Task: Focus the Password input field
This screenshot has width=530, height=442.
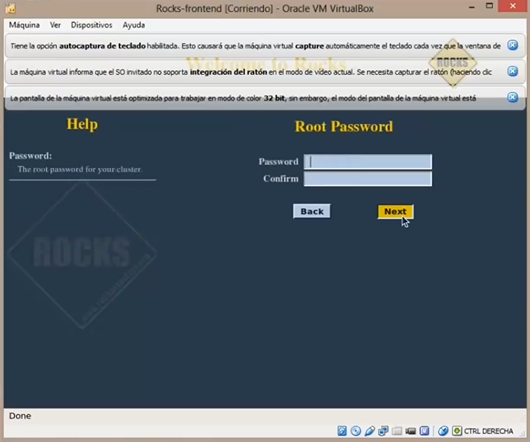Action: click(368, 162)
